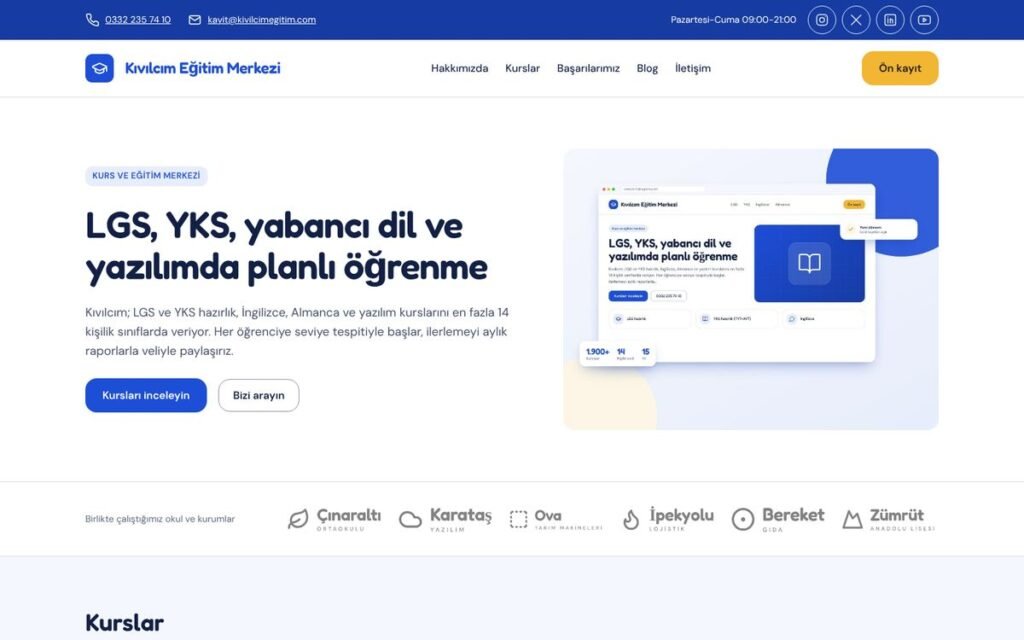Click the İpekyolu partner name

click(681, 515)
